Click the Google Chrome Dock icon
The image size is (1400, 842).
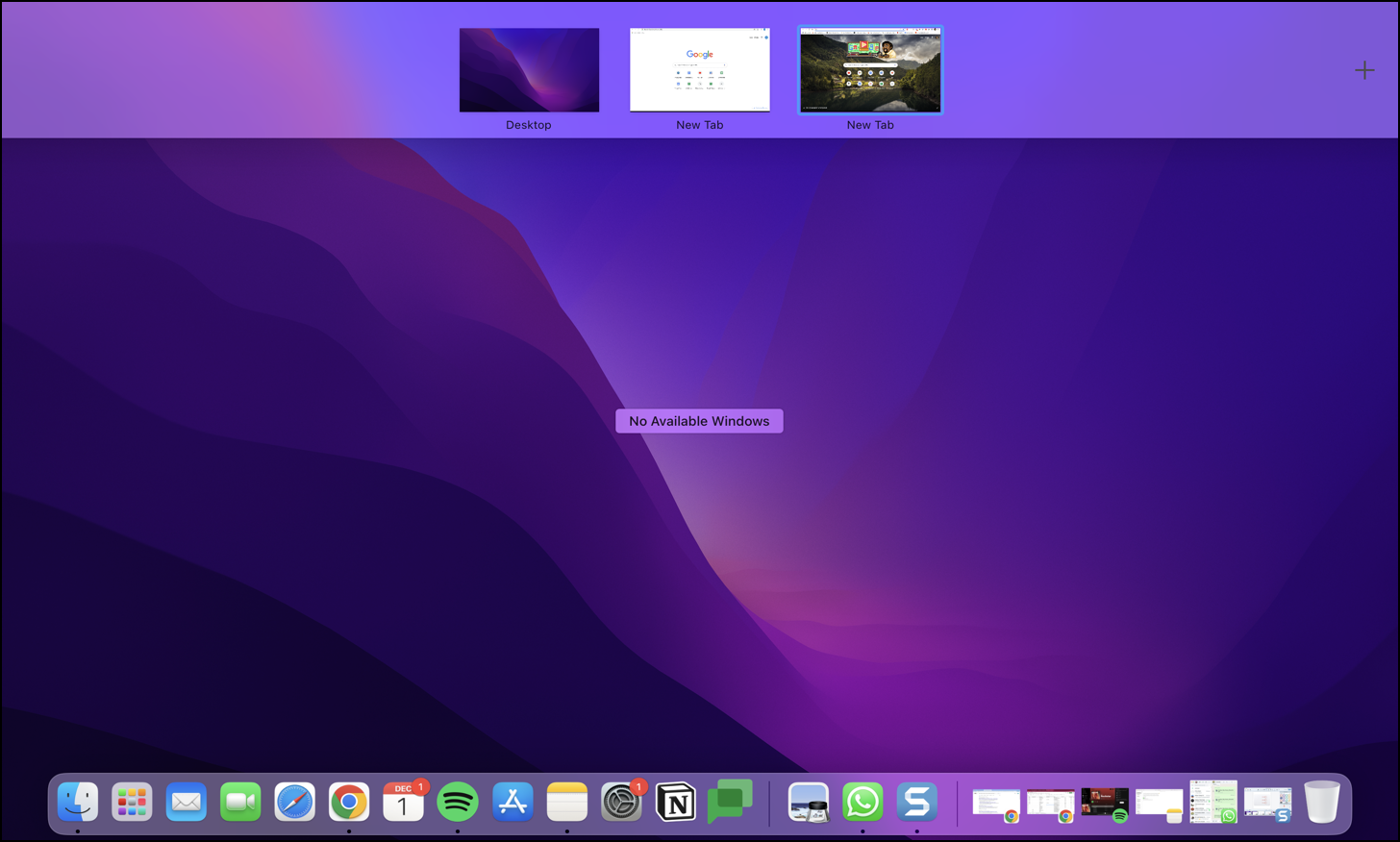pos(349,802)
